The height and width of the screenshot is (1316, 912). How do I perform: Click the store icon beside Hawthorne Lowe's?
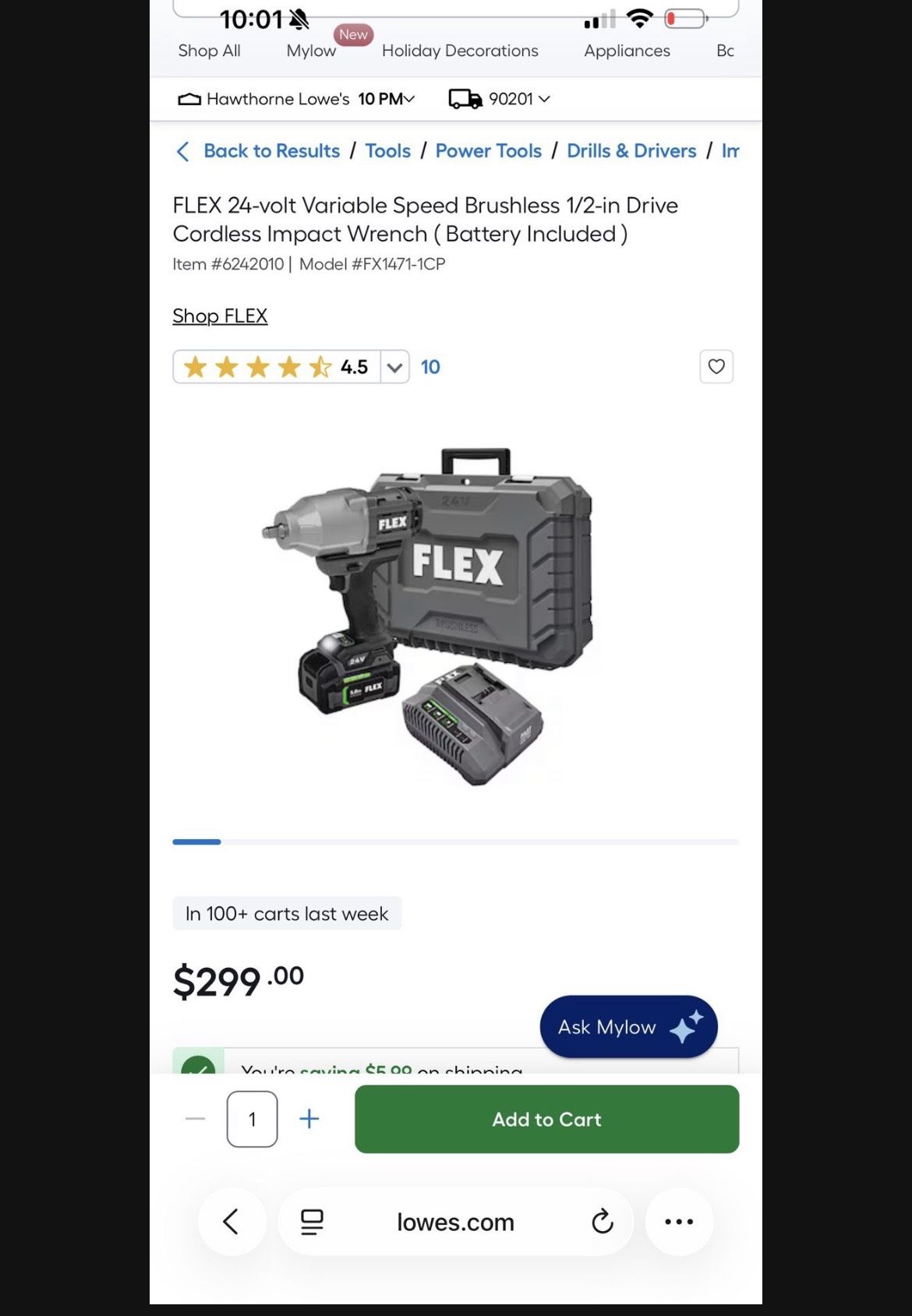[x=189, y=99]
